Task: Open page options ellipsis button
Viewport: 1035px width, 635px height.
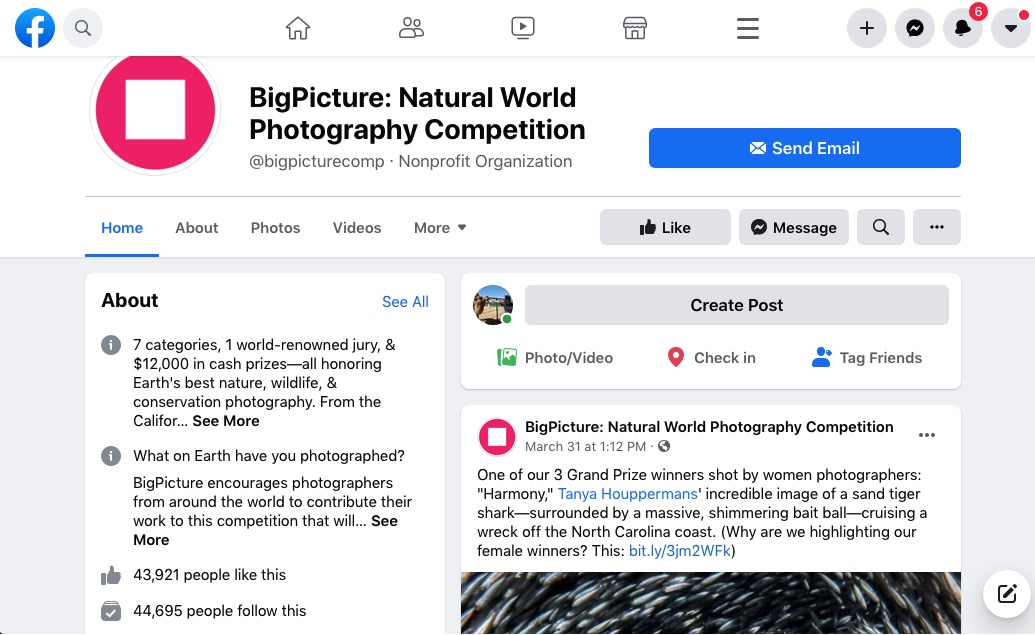Action: click(937, 227)
